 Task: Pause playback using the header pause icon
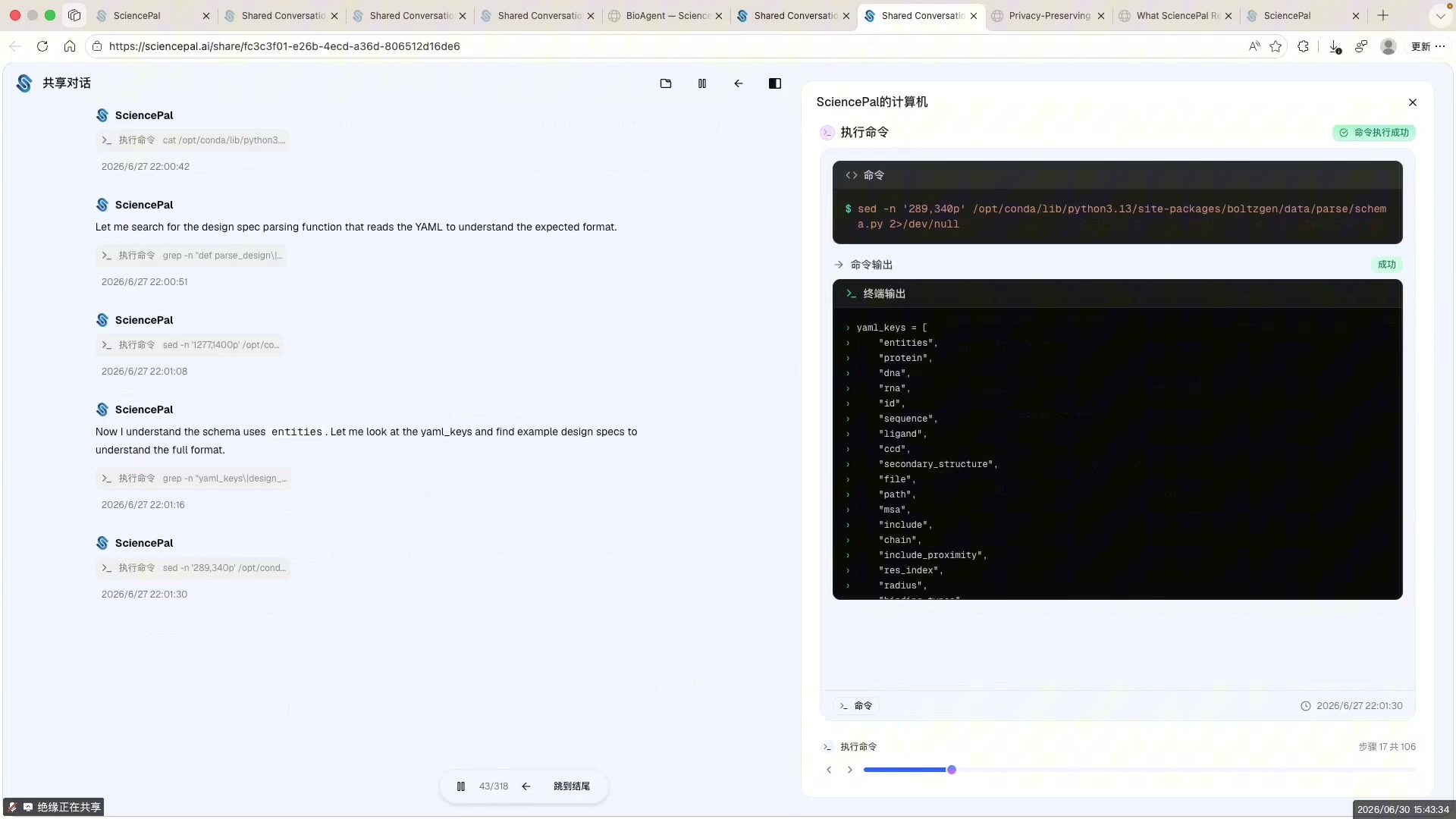point(702,83)
